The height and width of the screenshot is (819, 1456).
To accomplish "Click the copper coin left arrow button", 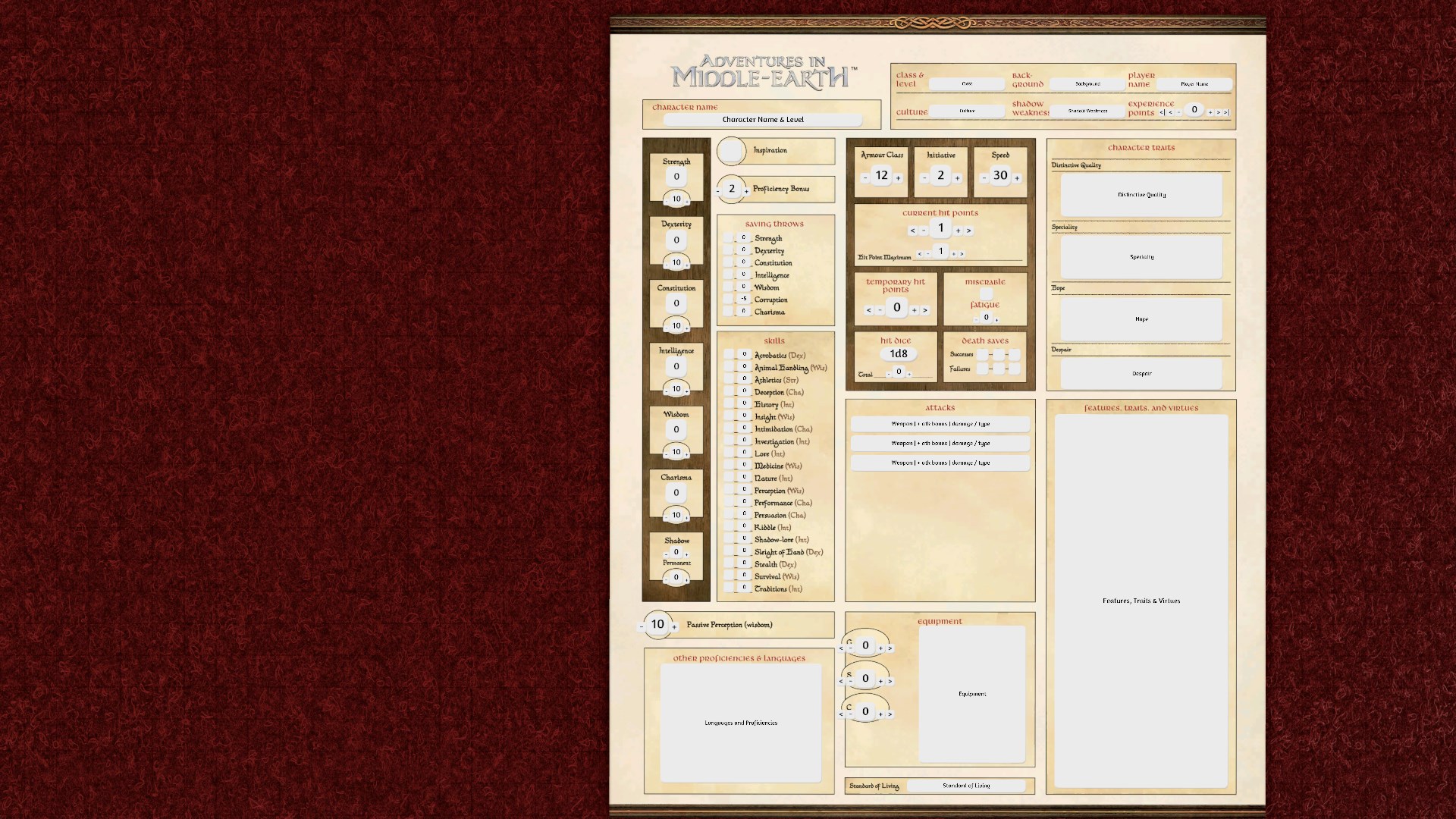I will [x=841, y=714].
